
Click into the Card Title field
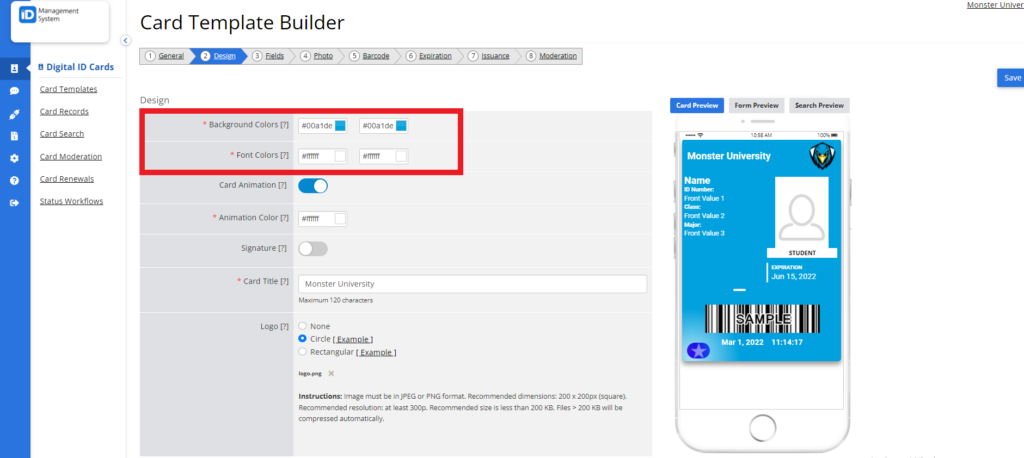pos(473,284)
